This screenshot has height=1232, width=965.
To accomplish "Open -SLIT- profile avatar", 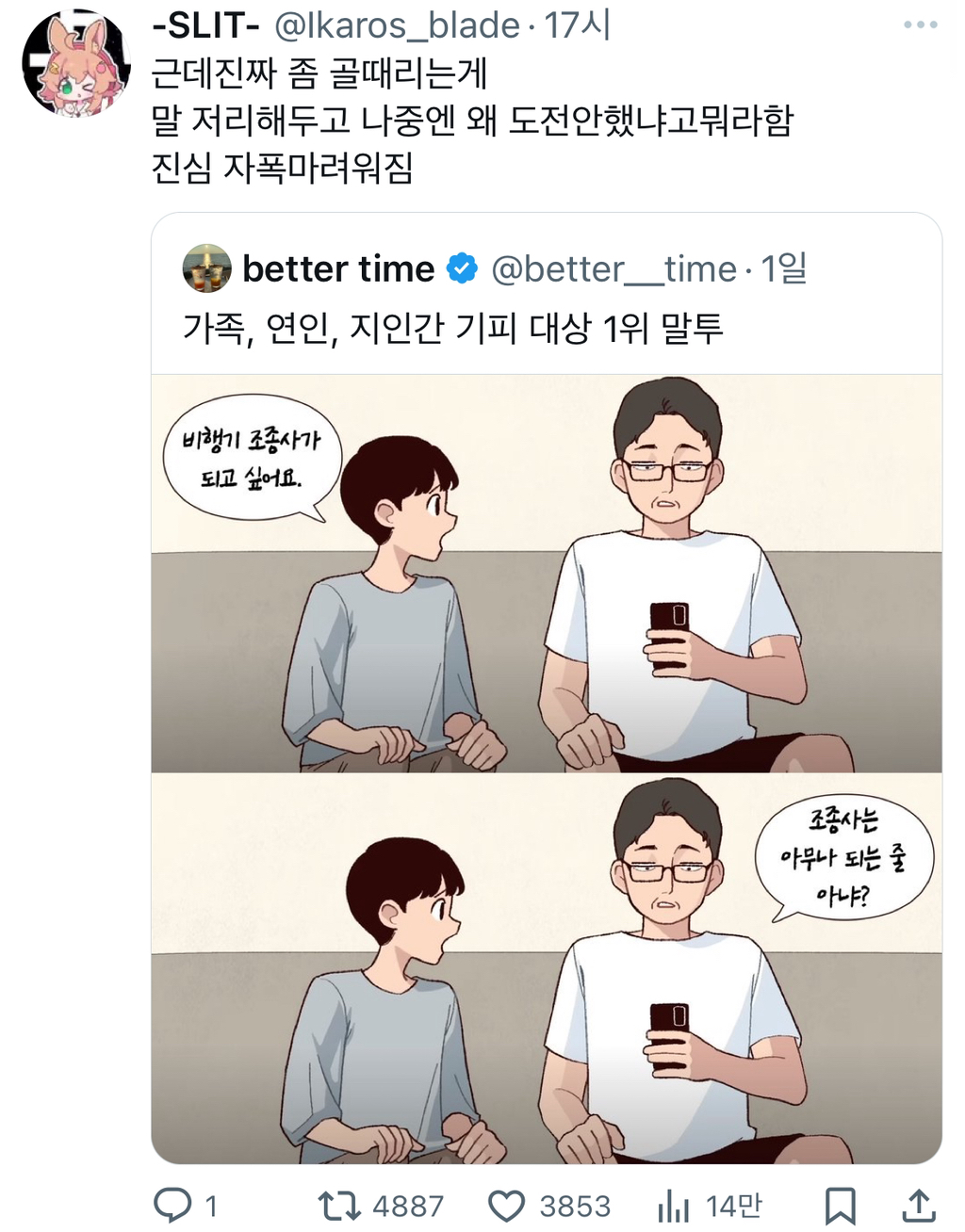I will (x=75, y=62).
